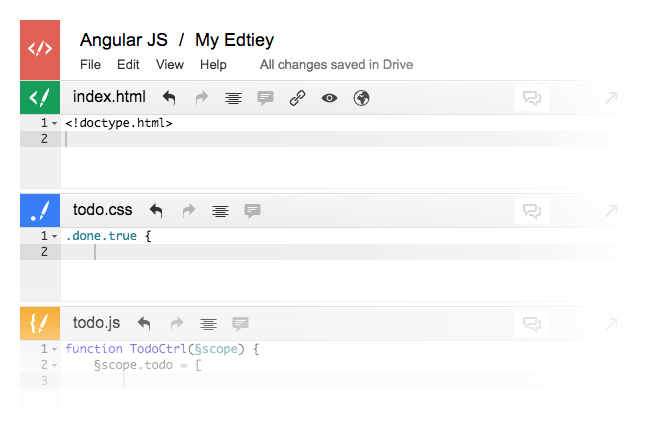
Task: Click the function TodoCtrl code line
Action: pos(162,349)
